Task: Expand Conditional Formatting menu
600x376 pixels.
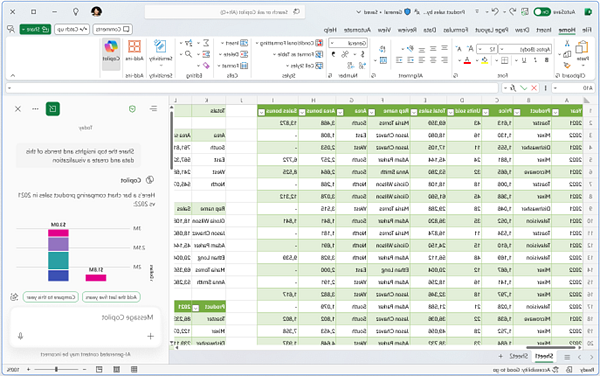Action: coord(290,43)
